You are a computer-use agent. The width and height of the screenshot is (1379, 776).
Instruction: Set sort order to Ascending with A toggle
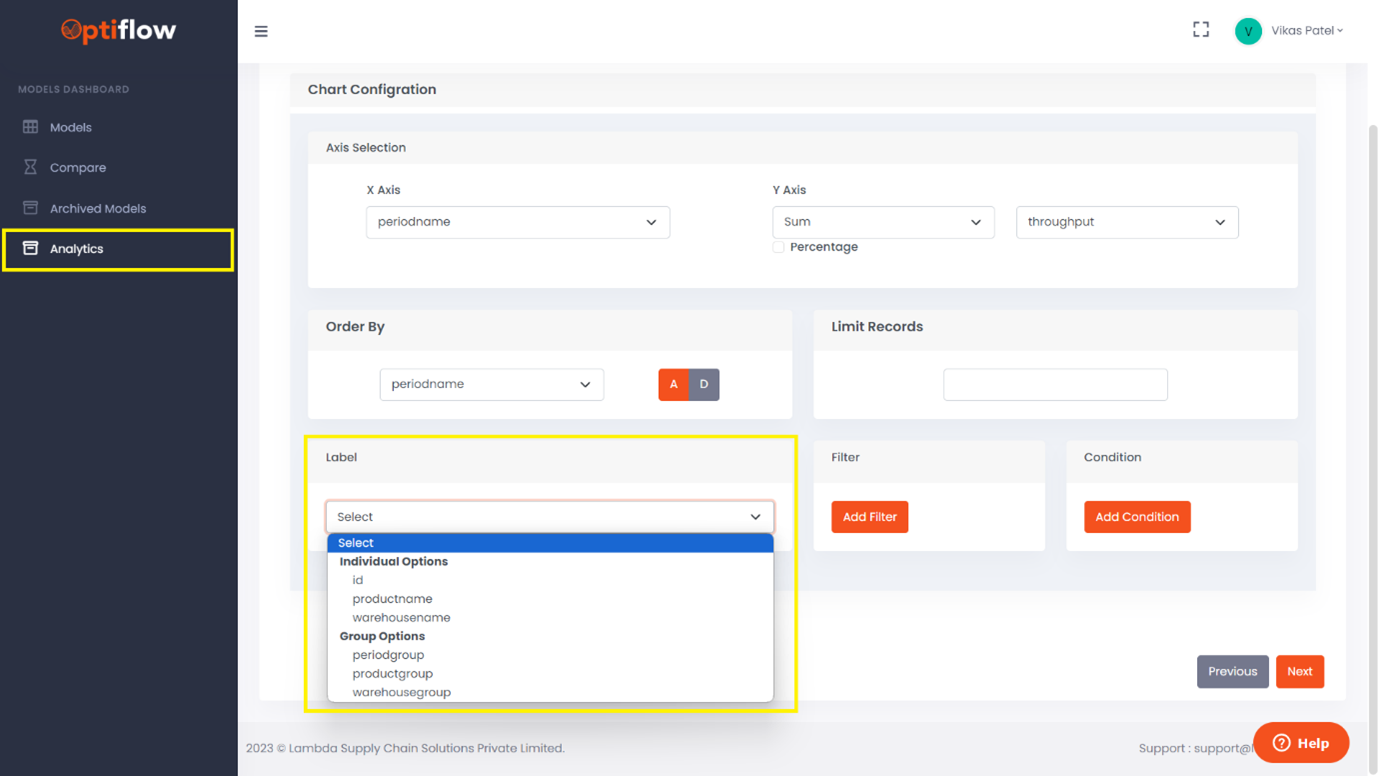coord(673,384)
